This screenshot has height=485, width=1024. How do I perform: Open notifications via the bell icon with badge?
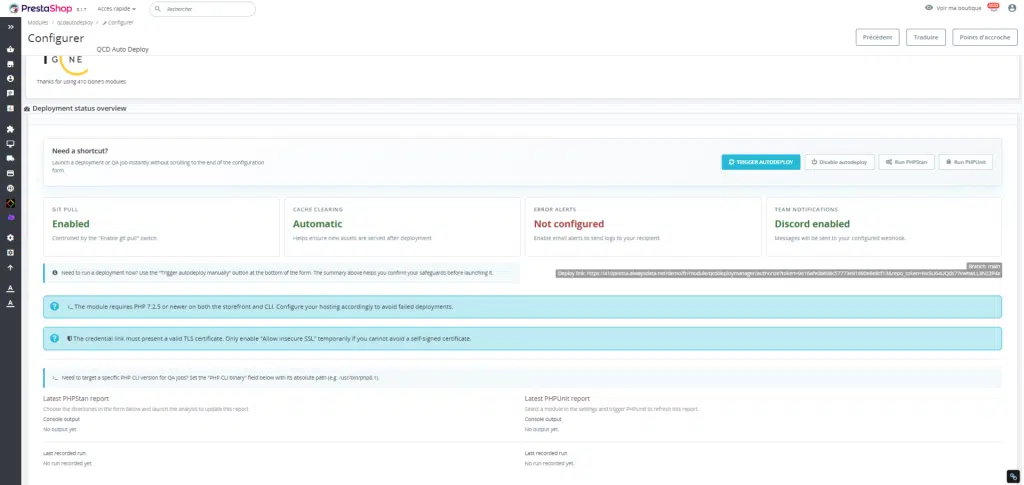click(x=993, y=8)
